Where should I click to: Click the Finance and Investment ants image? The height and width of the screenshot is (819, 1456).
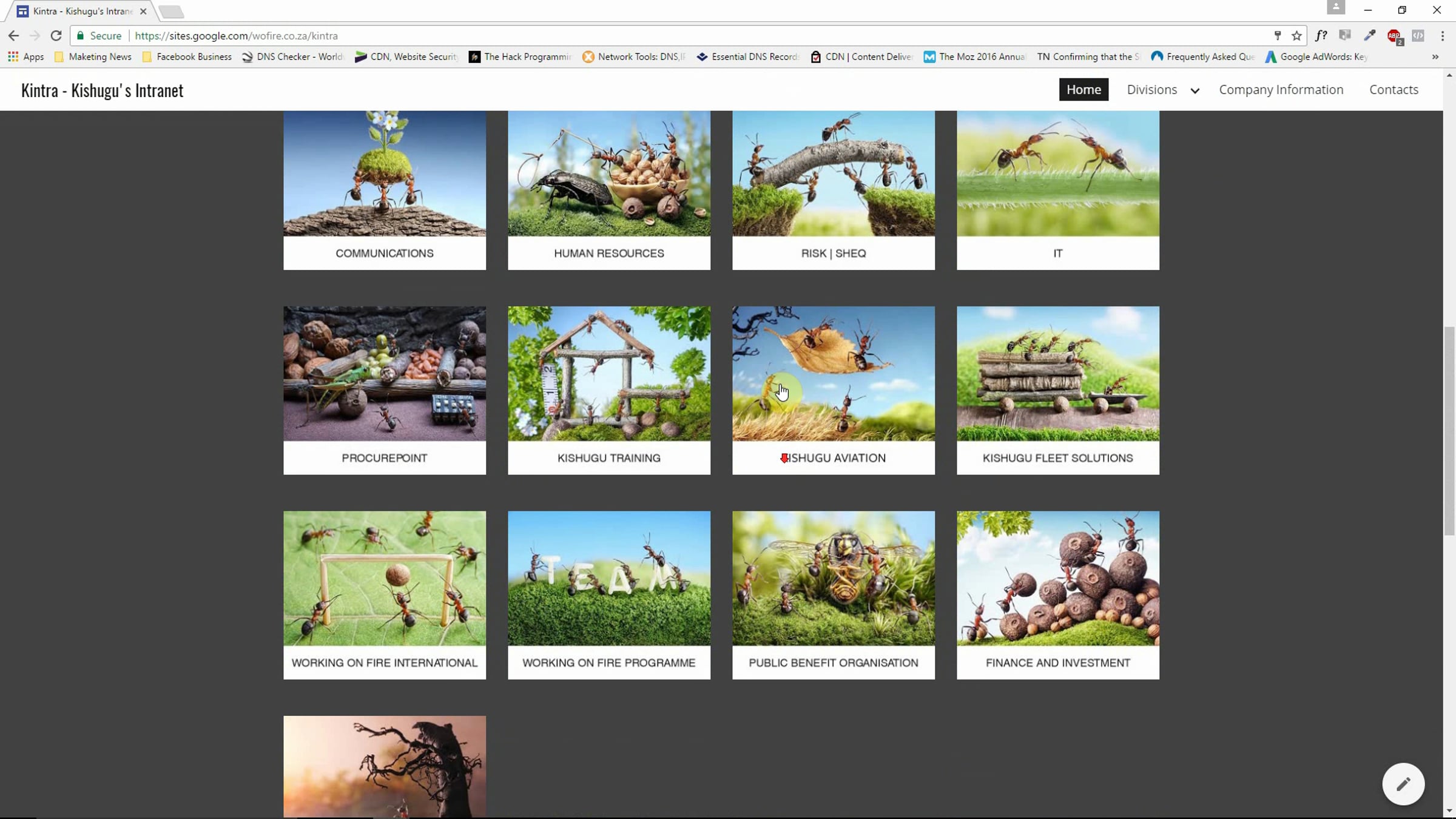coord(1057,578)
